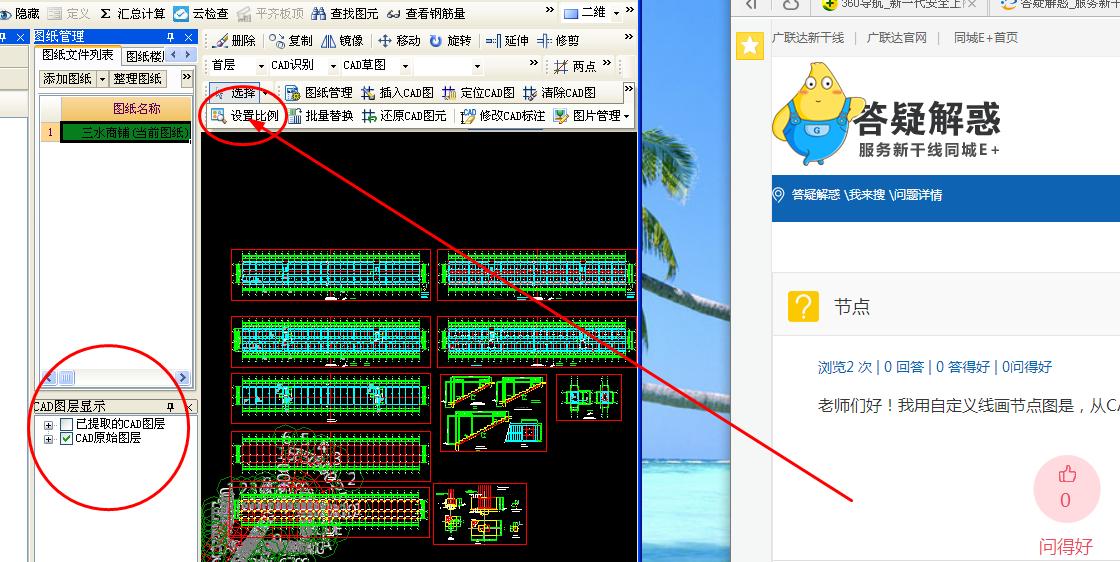Select the 360导航 browser tab
The width and height of the screenshot is (1120, 562).
click(x=901, y=4)
